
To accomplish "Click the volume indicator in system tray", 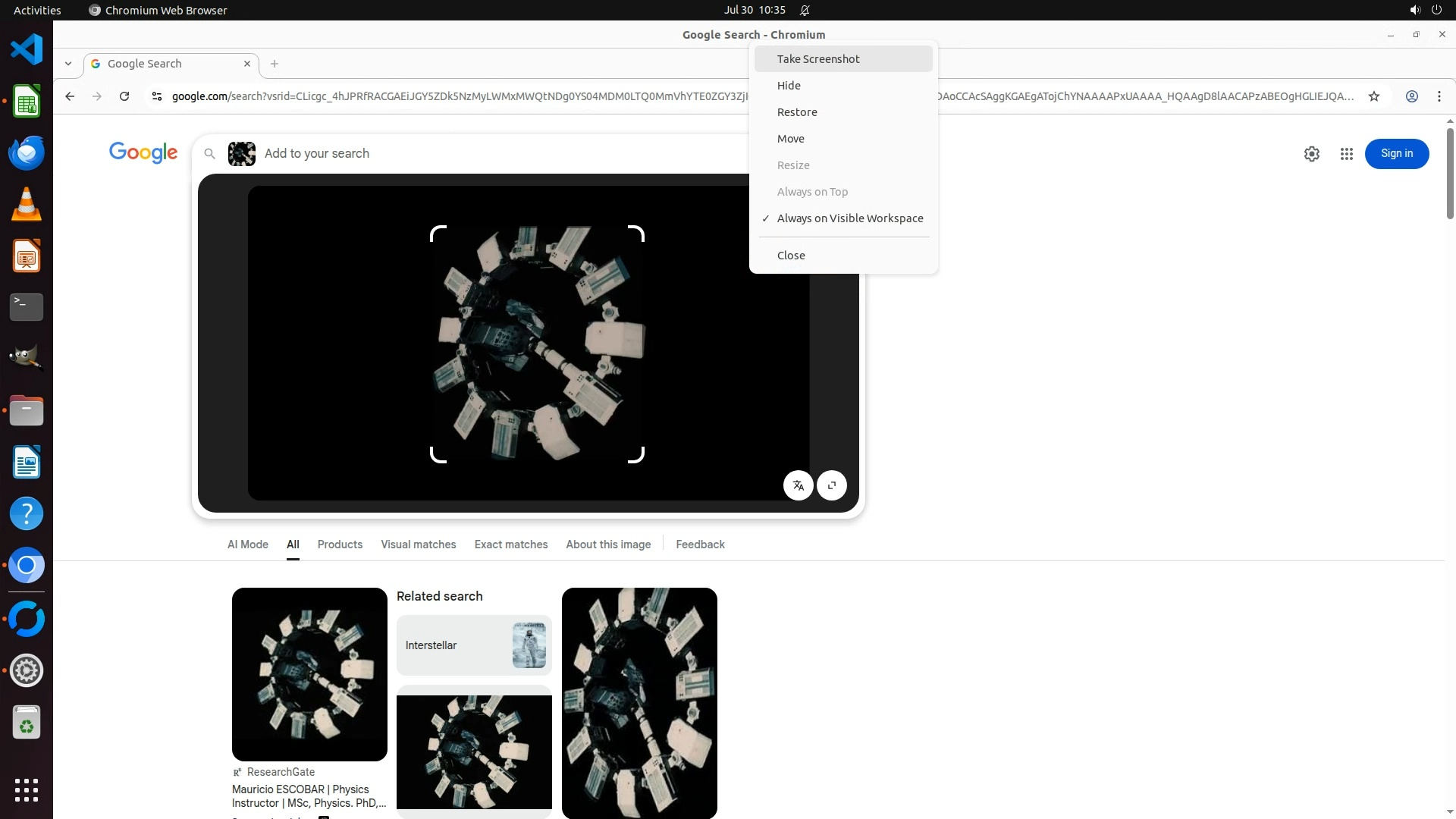I will click(1414, 10).
